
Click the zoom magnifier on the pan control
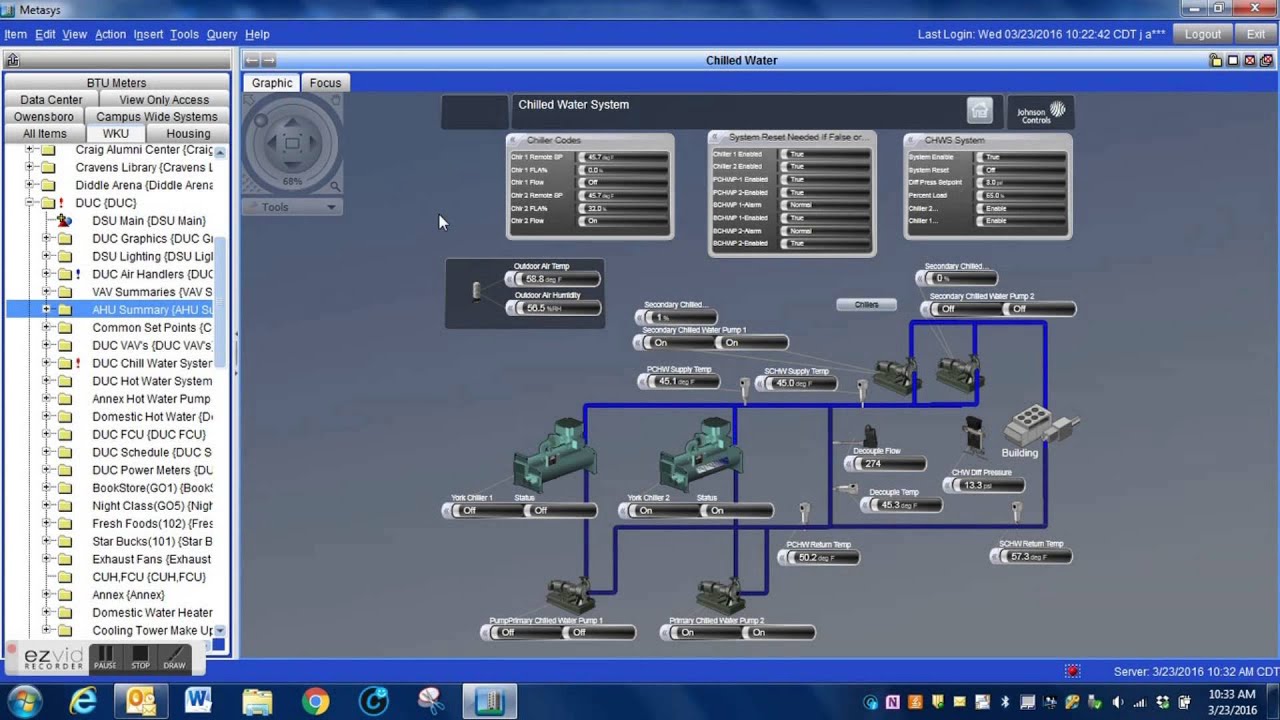334,186
